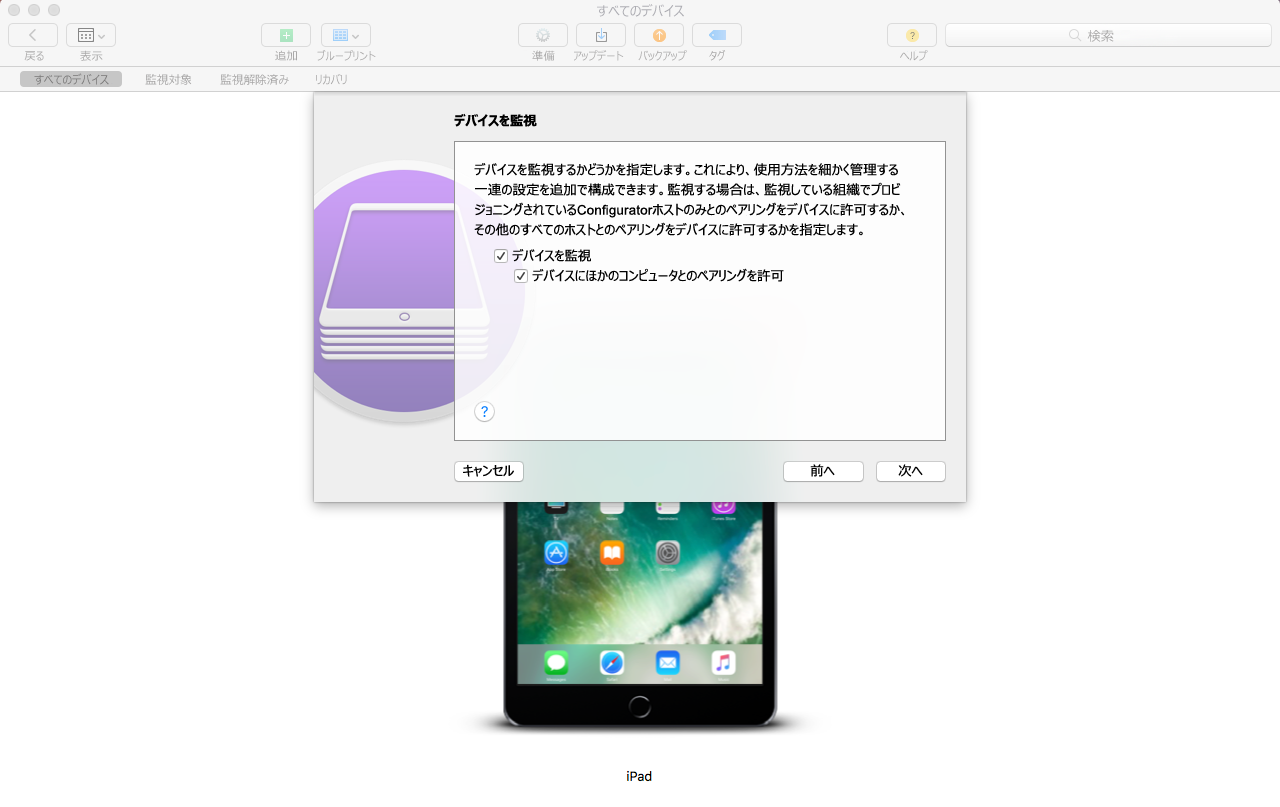Viewport: 1280px width, 807px height.
Task: Click the iBooks icon on iPad screen
Action: (612, 552)
